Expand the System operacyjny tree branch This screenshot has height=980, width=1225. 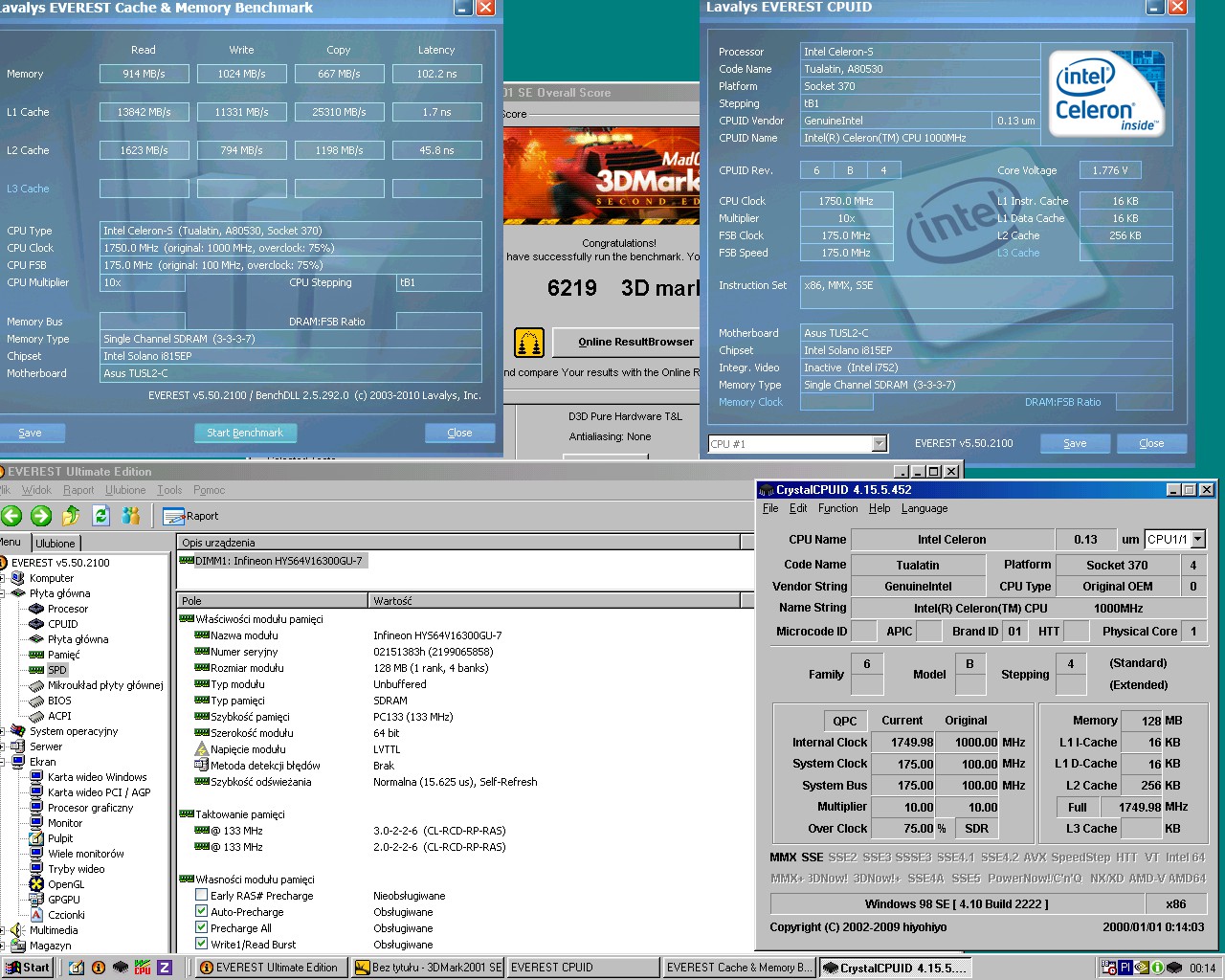2,731
